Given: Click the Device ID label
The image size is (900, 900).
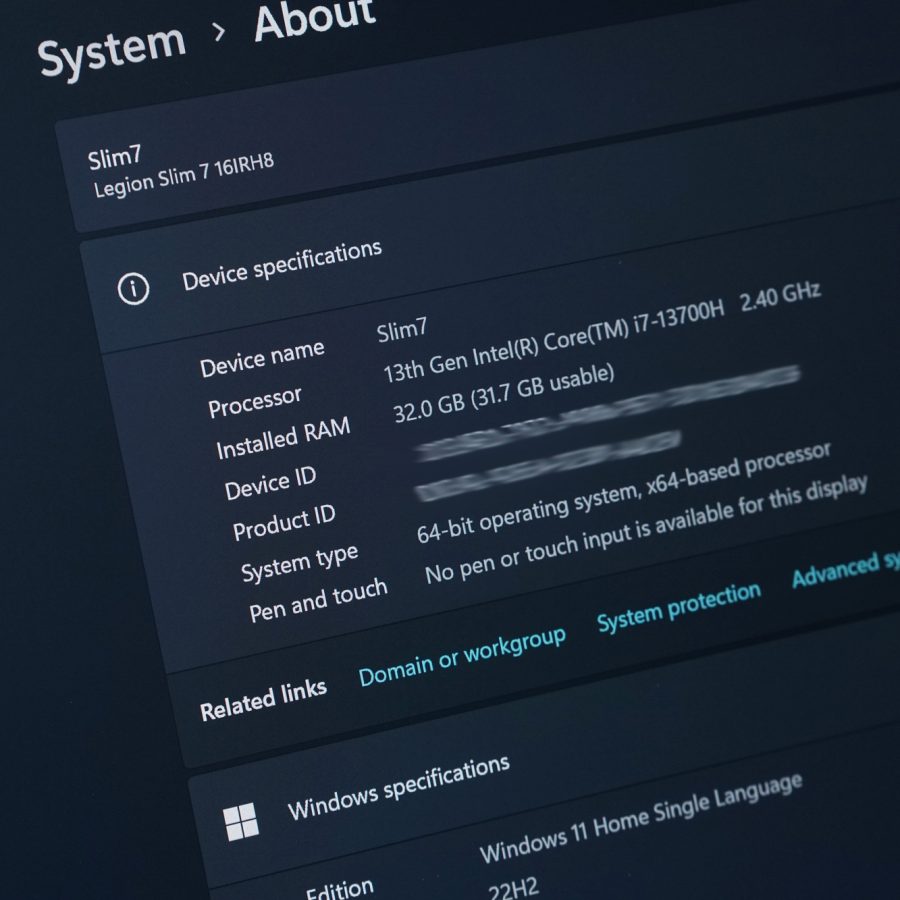Looking at the screenshot, I should point(270,483).
